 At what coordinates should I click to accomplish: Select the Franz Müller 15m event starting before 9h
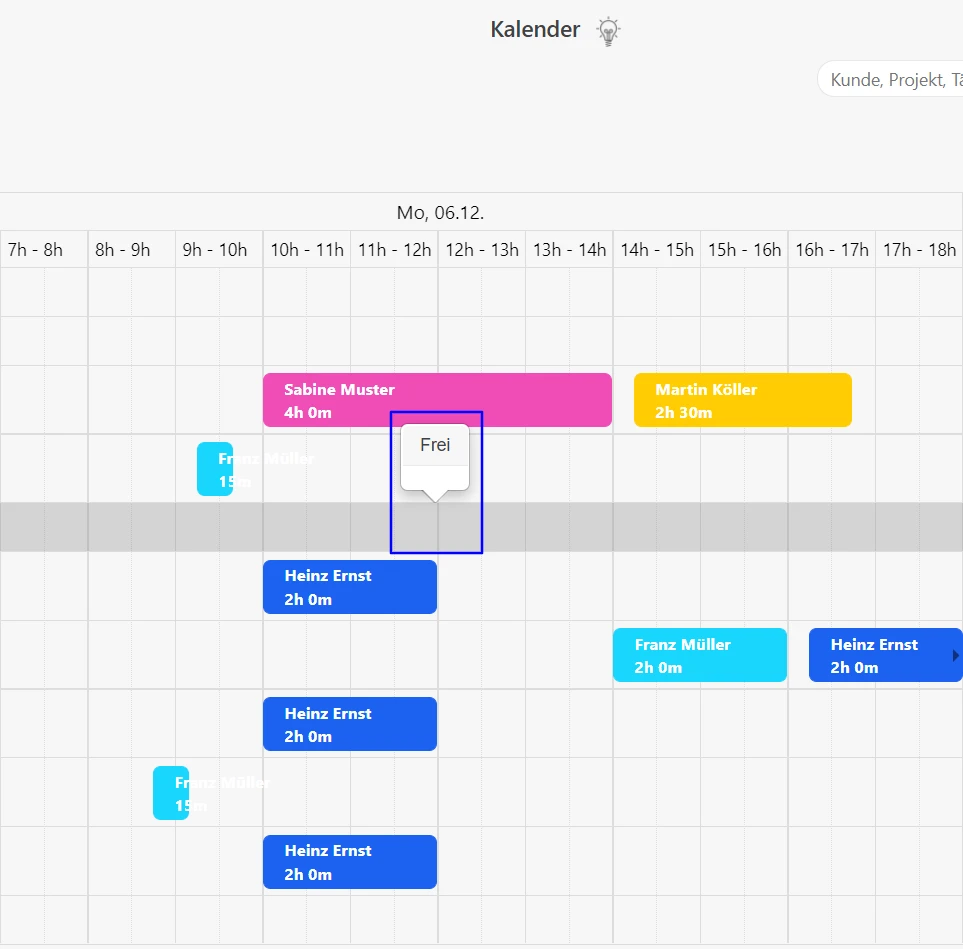[170, 793]
